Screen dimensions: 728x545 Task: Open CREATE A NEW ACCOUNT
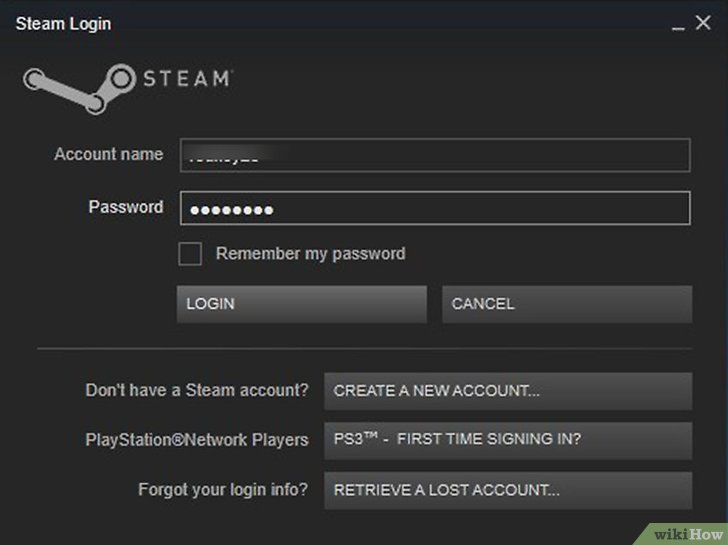tap(508, 391)
